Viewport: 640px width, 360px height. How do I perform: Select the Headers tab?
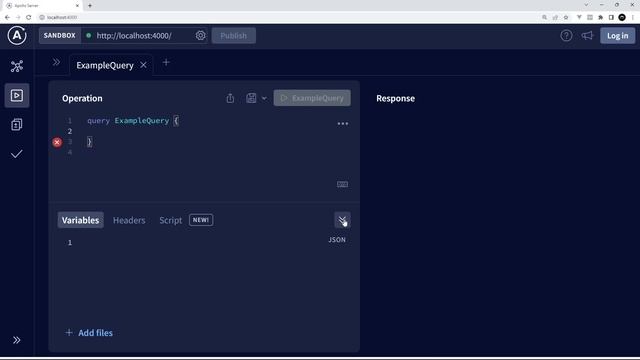(129, 220)
